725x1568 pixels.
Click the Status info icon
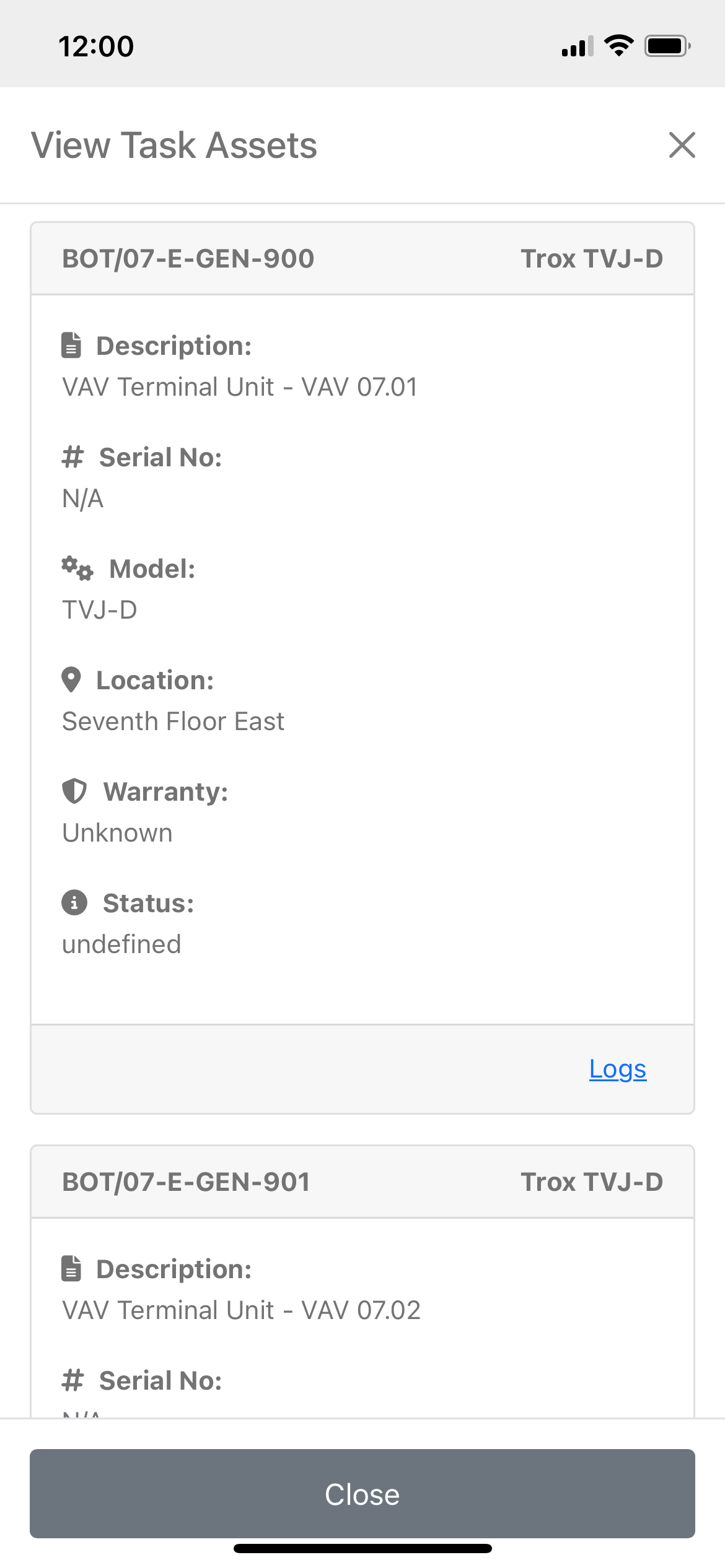(x=74, y=903)
